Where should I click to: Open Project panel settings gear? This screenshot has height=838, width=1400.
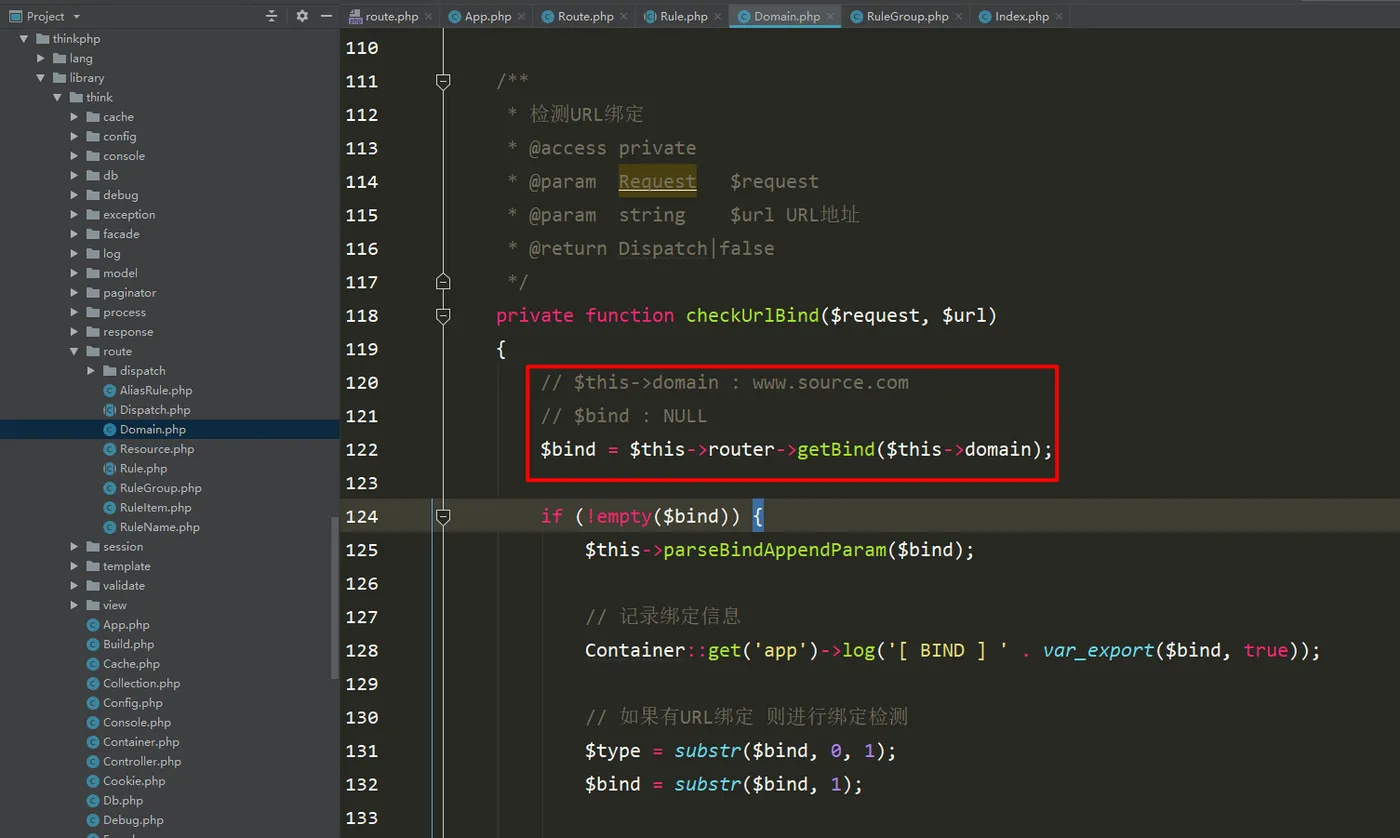303,16
